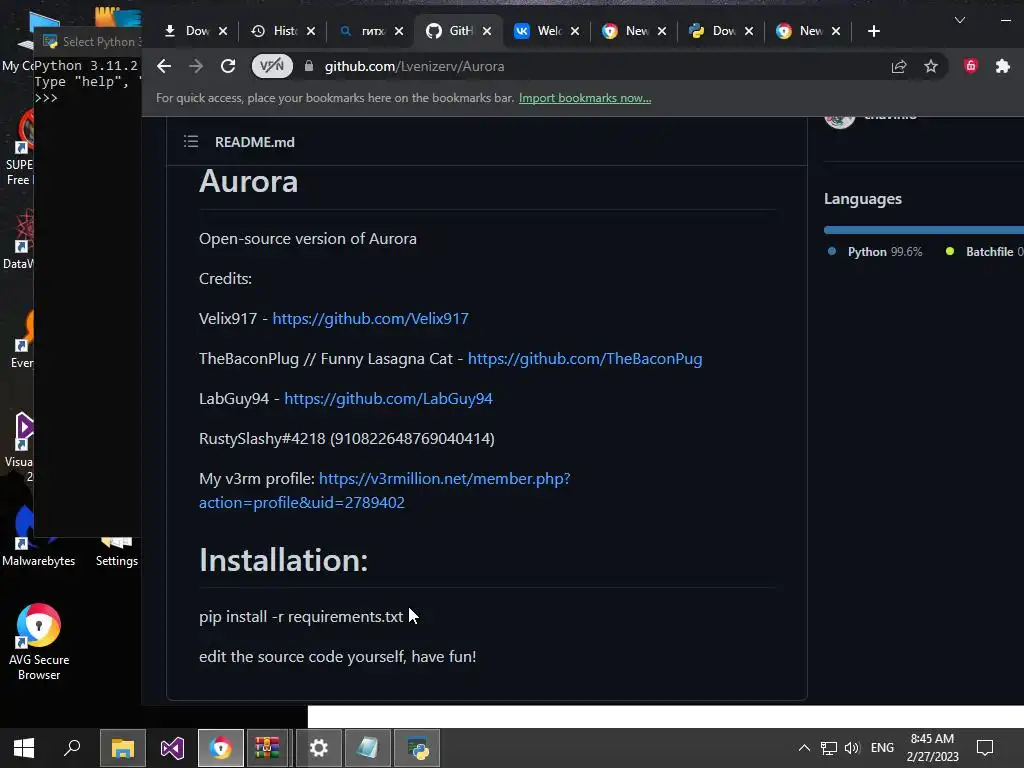Open the Velix917 GitHub link
This screenshot has width=1024, height=768.
click(x=370, y=319)
